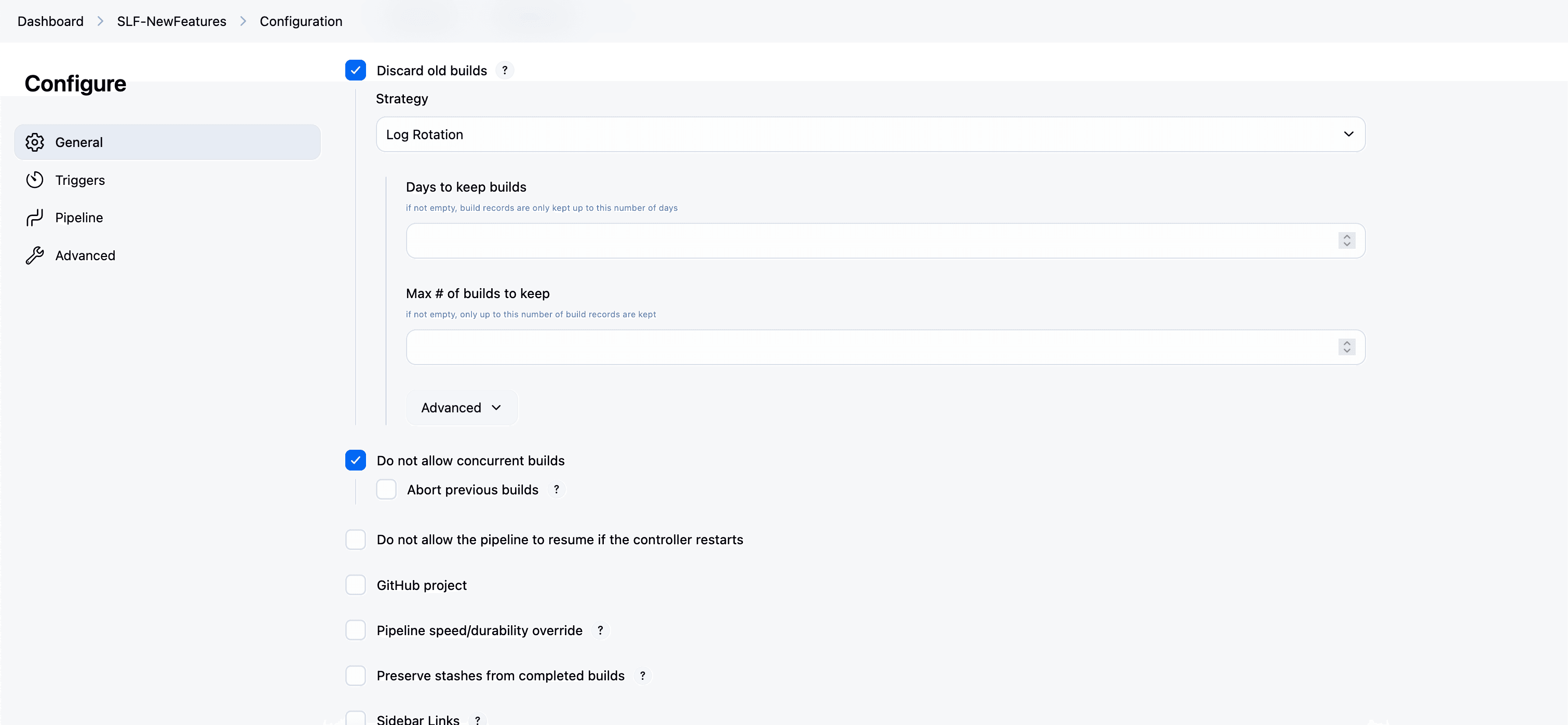Screen dimensions: 1568x725
Task: Open help for Discard old builds
Action: point(505,71)
